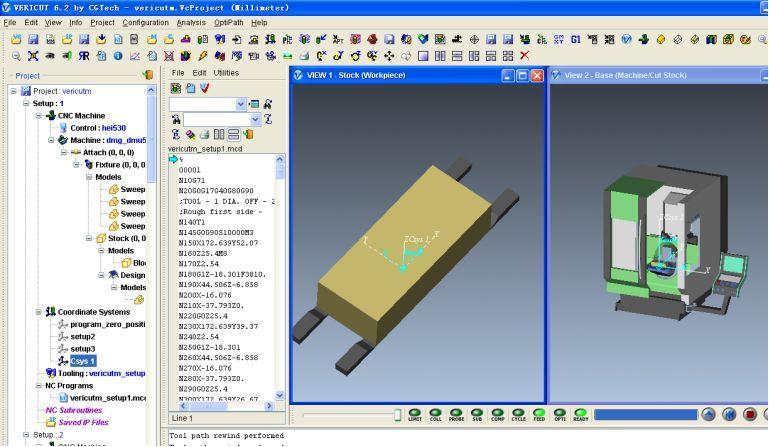Open the second dropdown beside binoculars icon
Image resolution: width=769 pixels, height=447 pixels.
(x=255, y=119)
